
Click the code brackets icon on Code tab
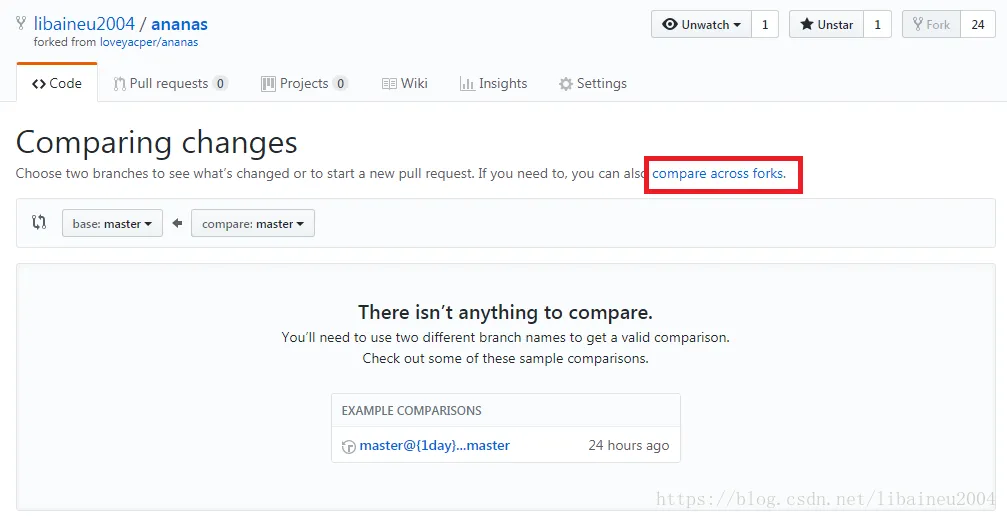pos(39,84)
